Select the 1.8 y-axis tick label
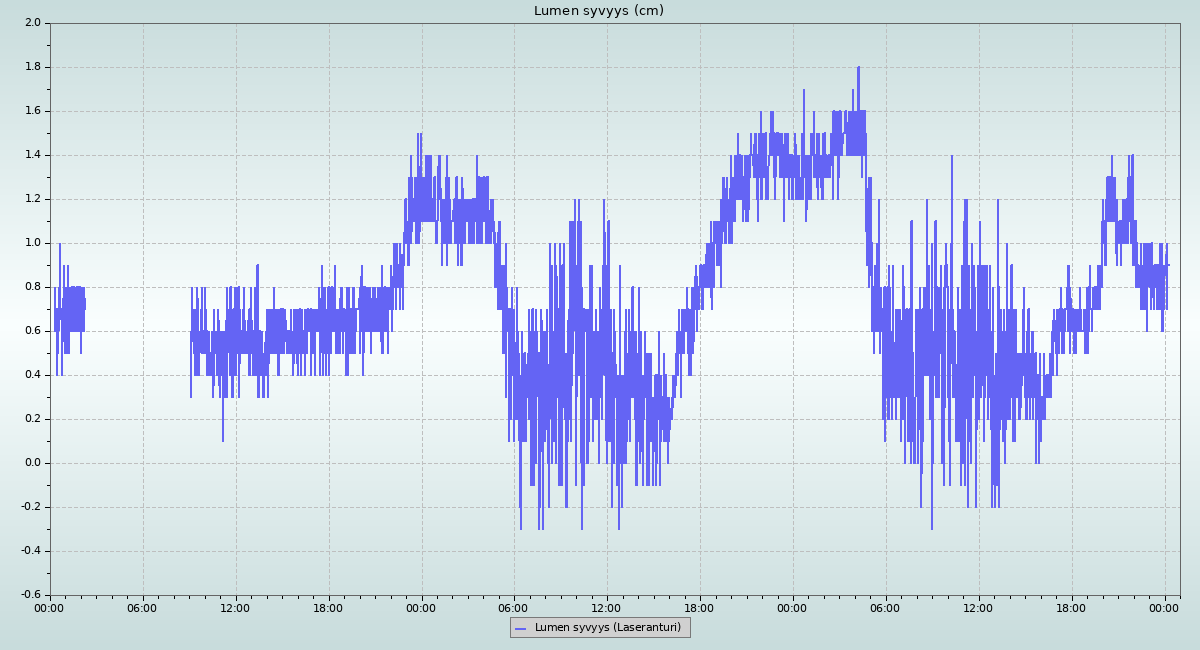Viewport: 1200px width, 650px height. point(32,67)
